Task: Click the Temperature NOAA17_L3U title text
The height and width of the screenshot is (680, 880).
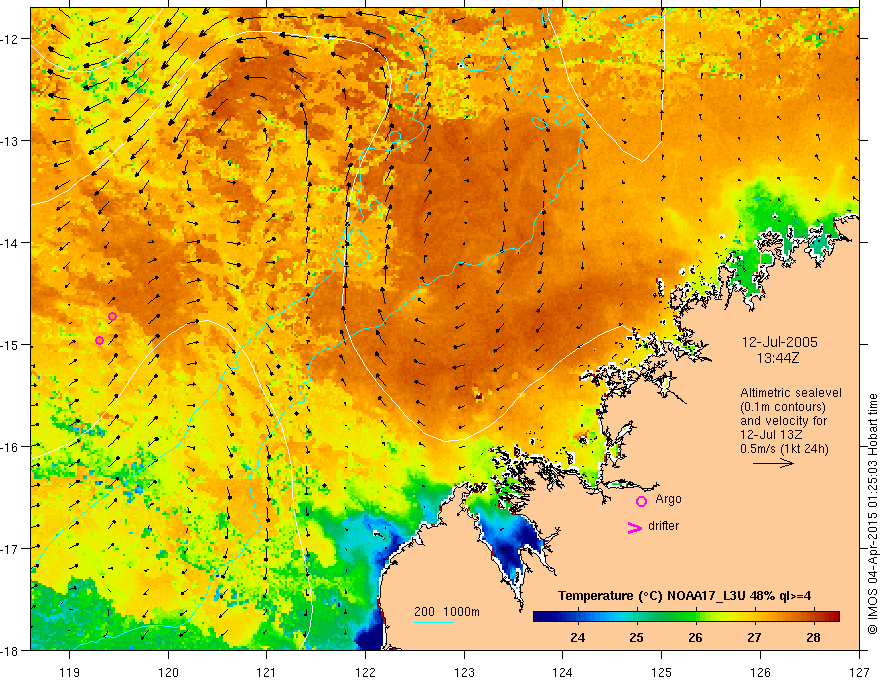Action: click(x=685, y=596)
